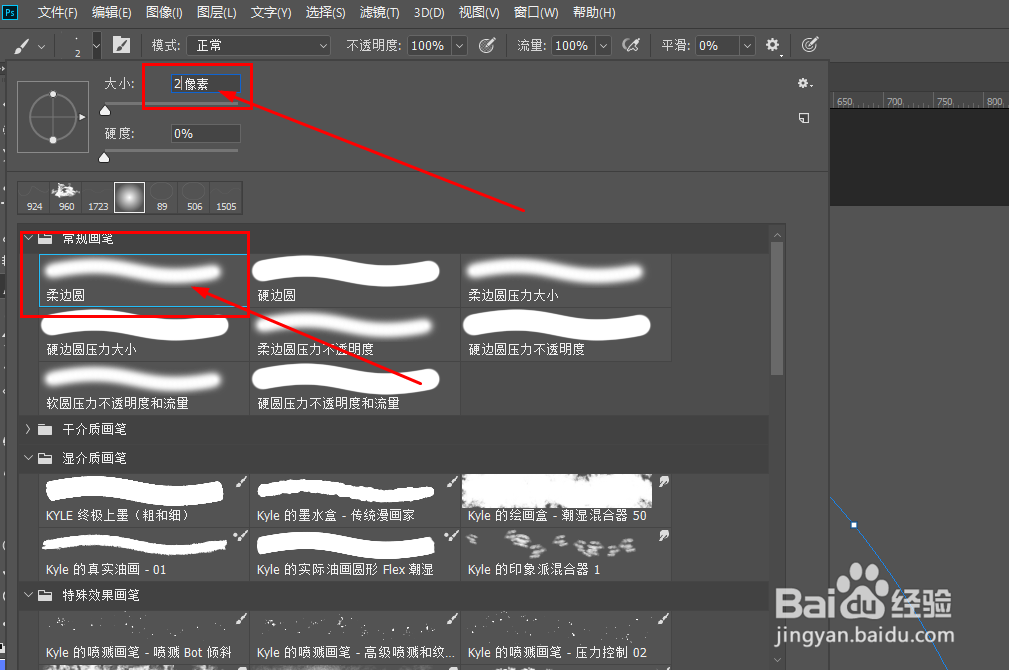Open the 不透明度 slider dropdown arrow

[459, 46]
